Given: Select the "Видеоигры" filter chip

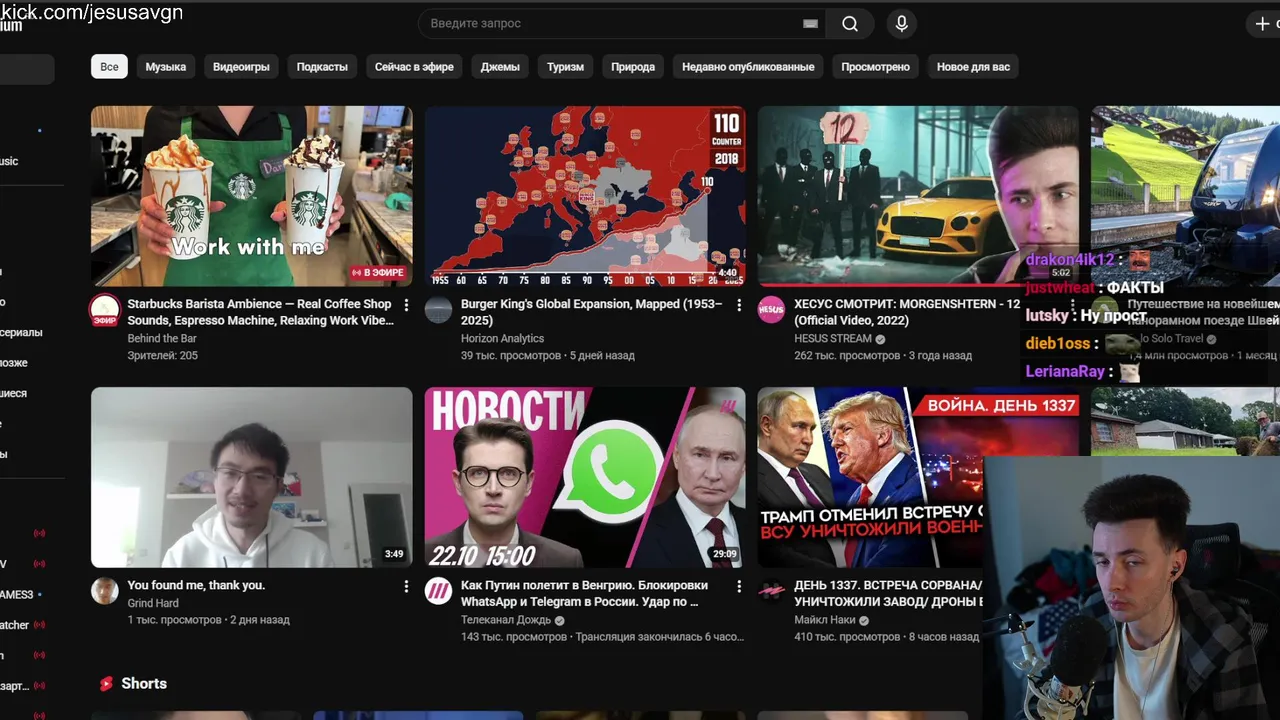Looking at the screenshot, I should (x=241, y=67).
